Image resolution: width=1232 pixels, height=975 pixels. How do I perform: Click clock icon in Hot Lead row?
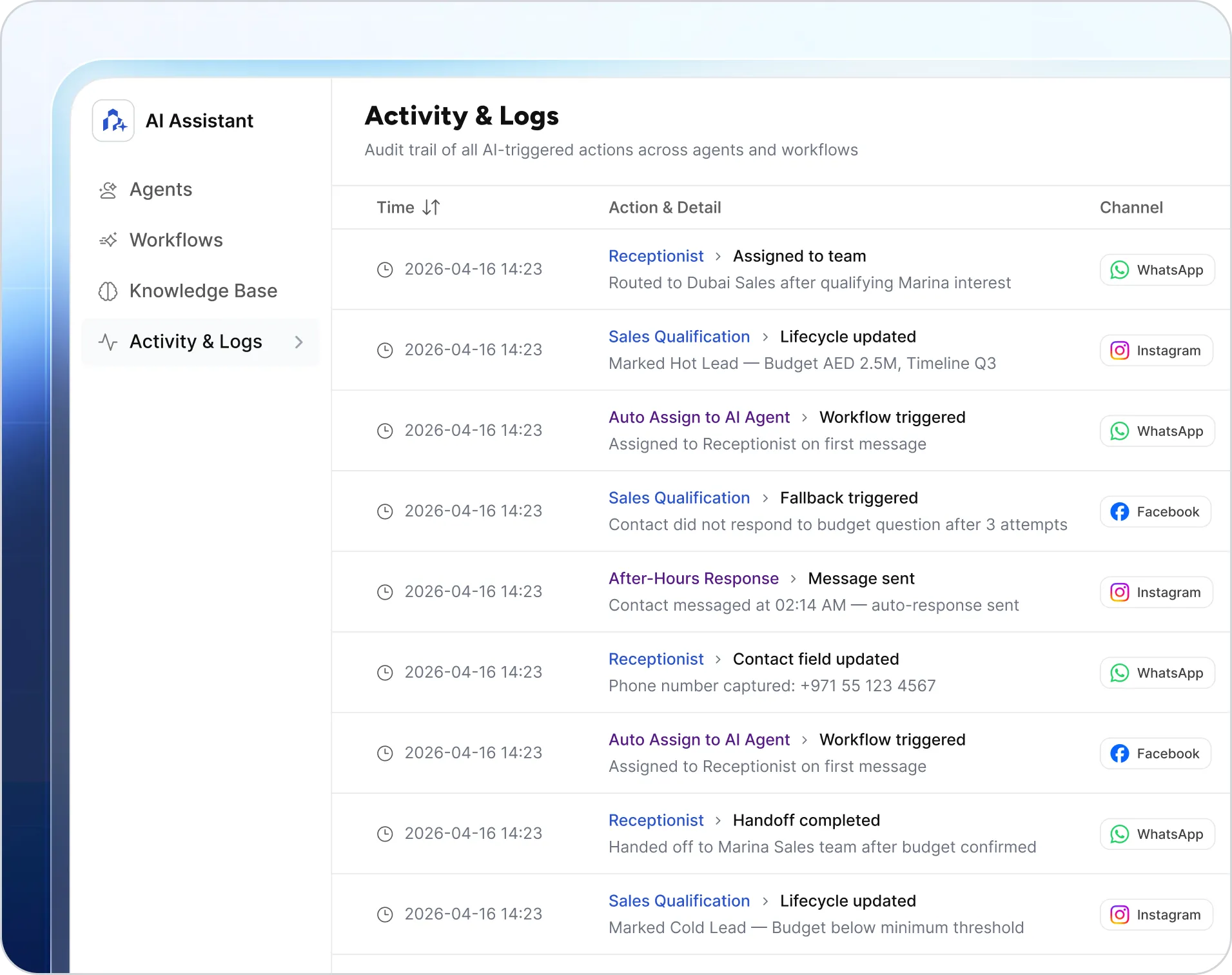click(385, 350)
